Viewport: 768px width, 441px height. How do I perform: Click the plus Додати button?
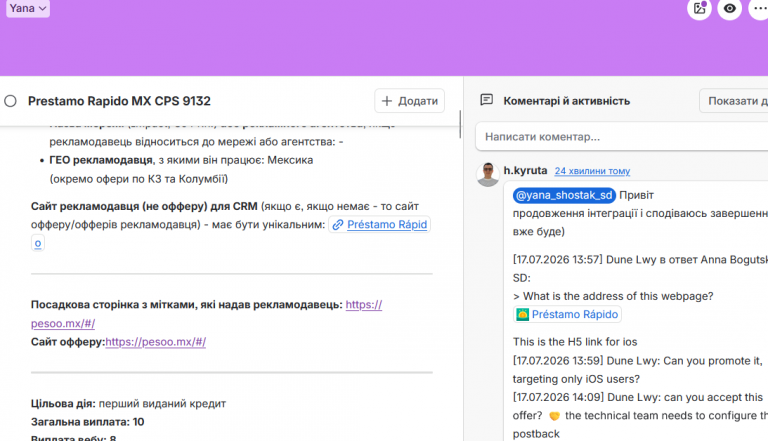click(409, 101)
